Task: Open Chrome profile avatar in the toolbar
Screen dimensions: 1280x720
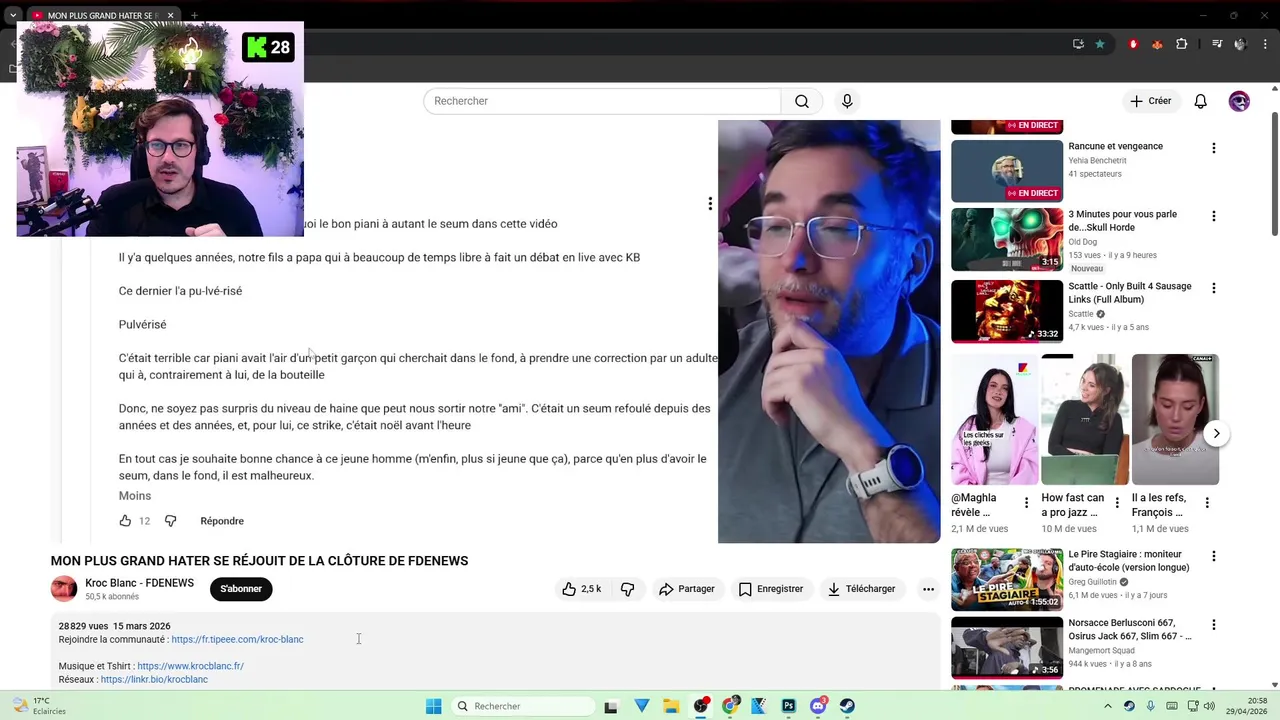Action: pyautogui.click(x=1240, y=44)
